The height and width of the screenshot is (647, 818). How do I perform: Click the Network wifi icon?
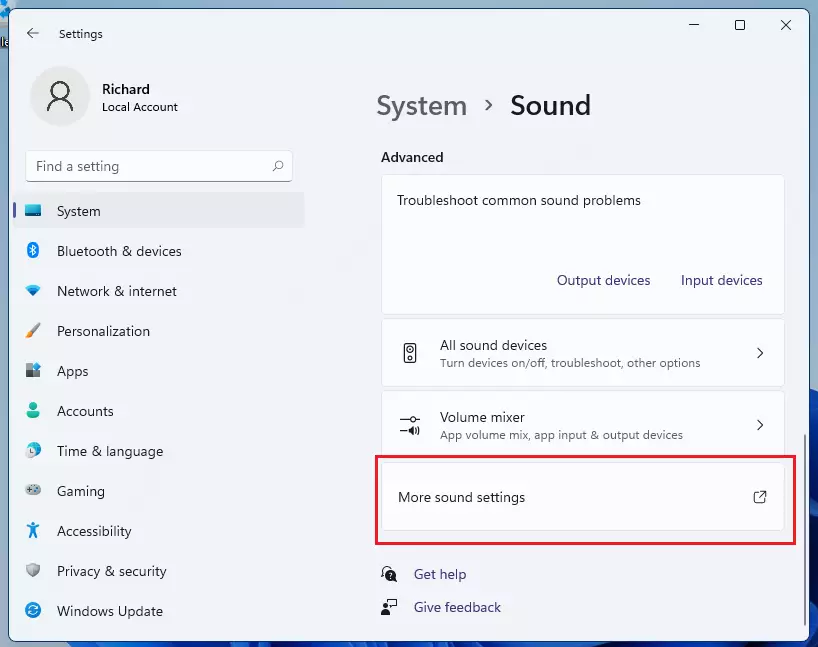tap(33, 291)
